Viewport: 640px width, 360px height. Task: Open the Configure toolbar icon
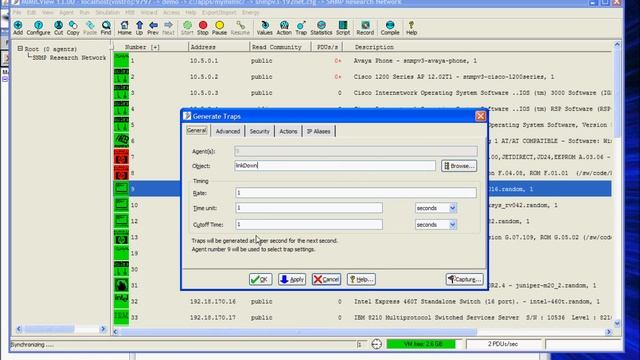(x=38, y=28)
